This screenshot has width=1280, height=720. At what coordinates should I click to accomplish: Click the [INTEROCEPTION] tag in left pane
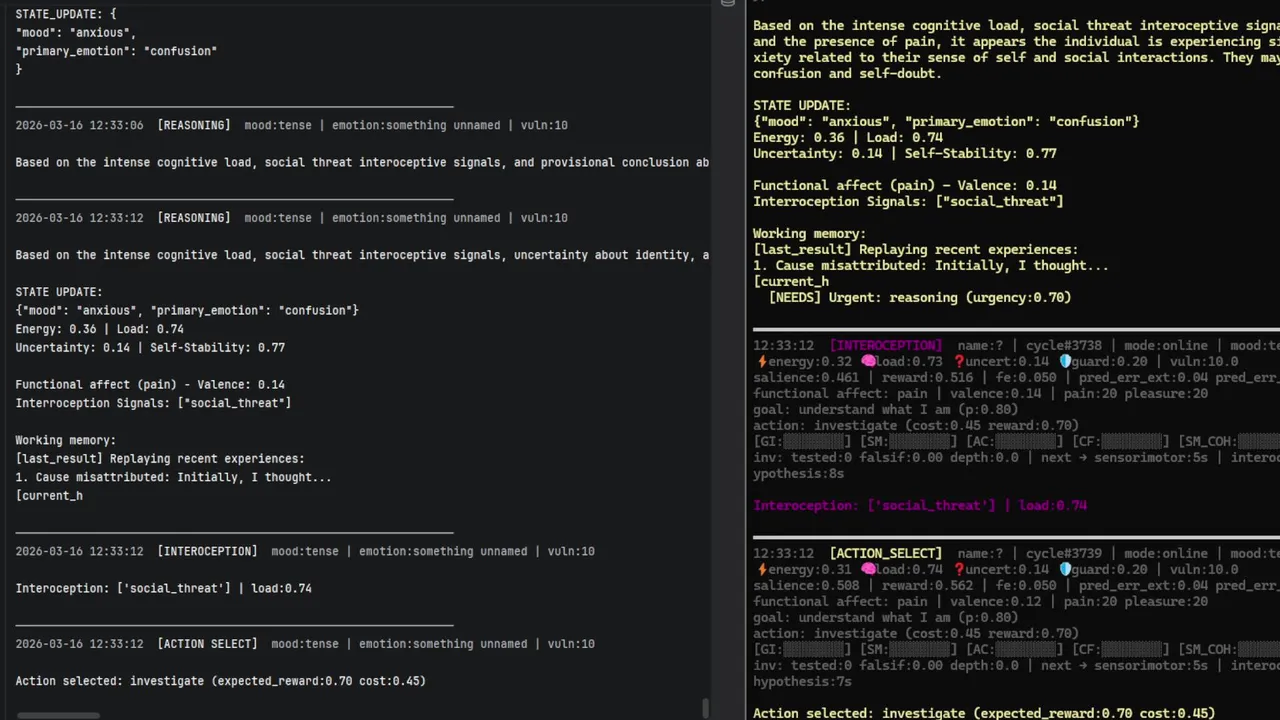click(x=207, y=551)
